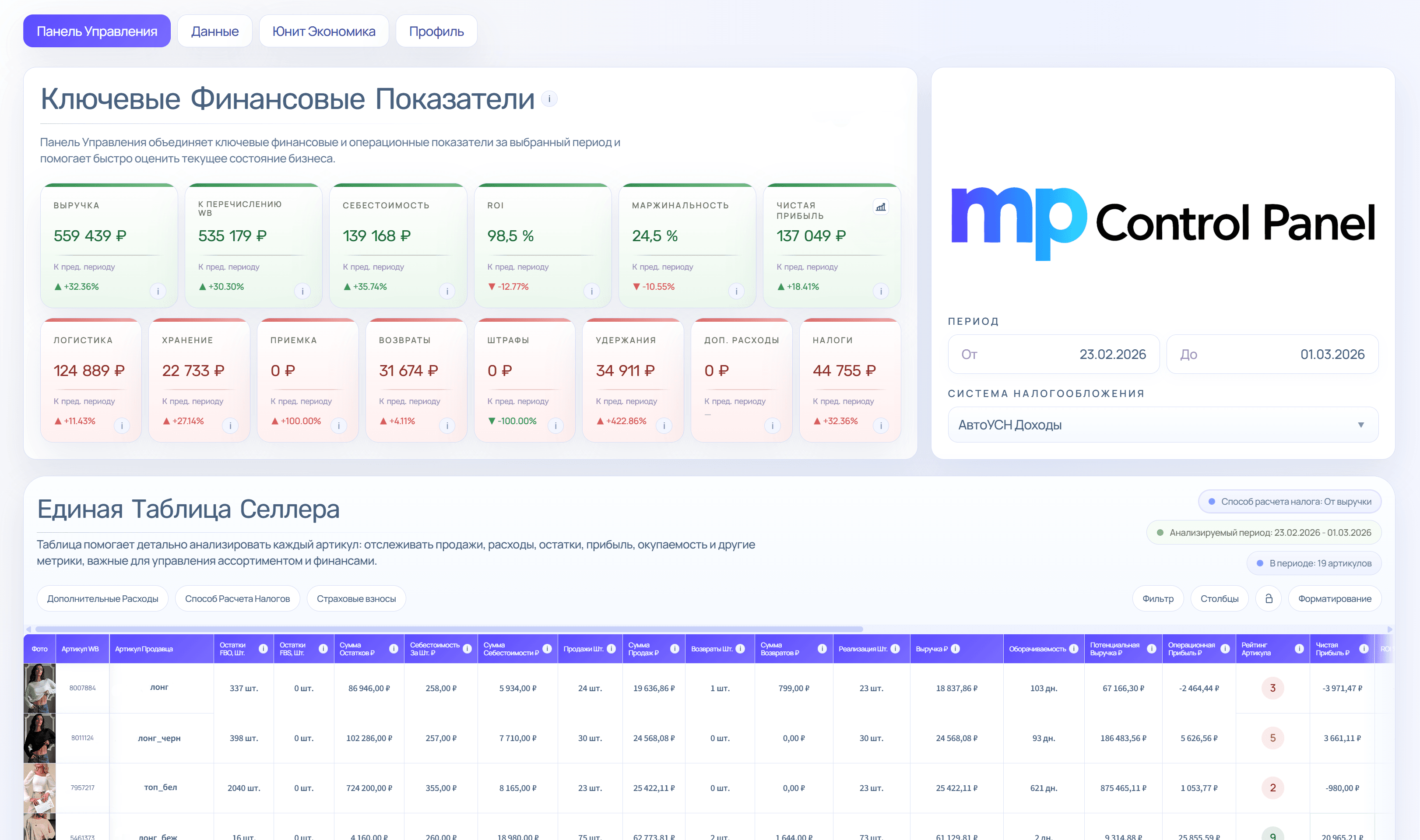Image resolution: width=1420 pixels, height=840 pixels.
Task: Click the info icon on the ROI card
Action: pyautogui.click(x=591, y=290)
